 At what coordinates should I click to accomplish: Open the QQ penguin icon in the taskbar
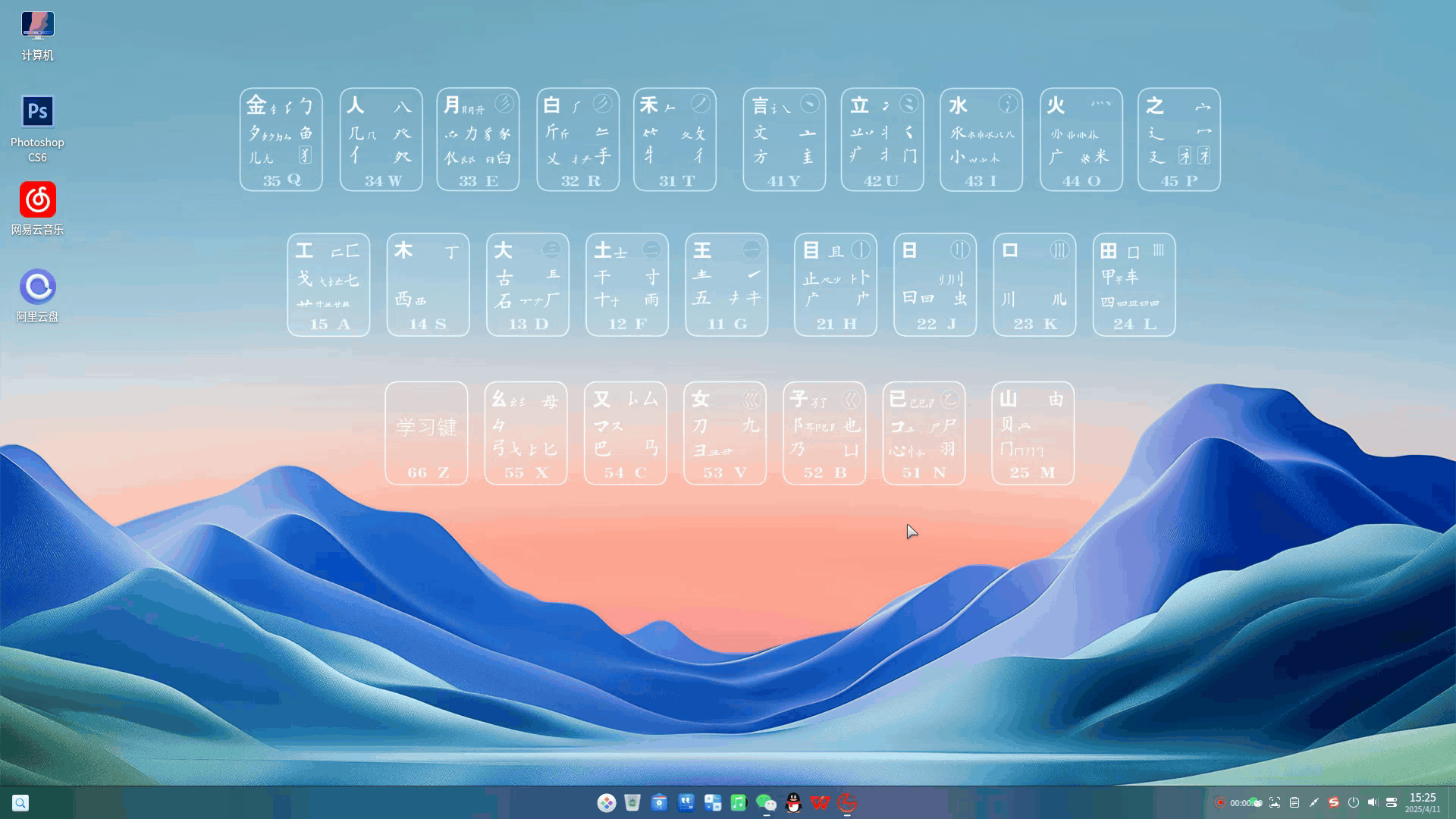tap(793, 803)
